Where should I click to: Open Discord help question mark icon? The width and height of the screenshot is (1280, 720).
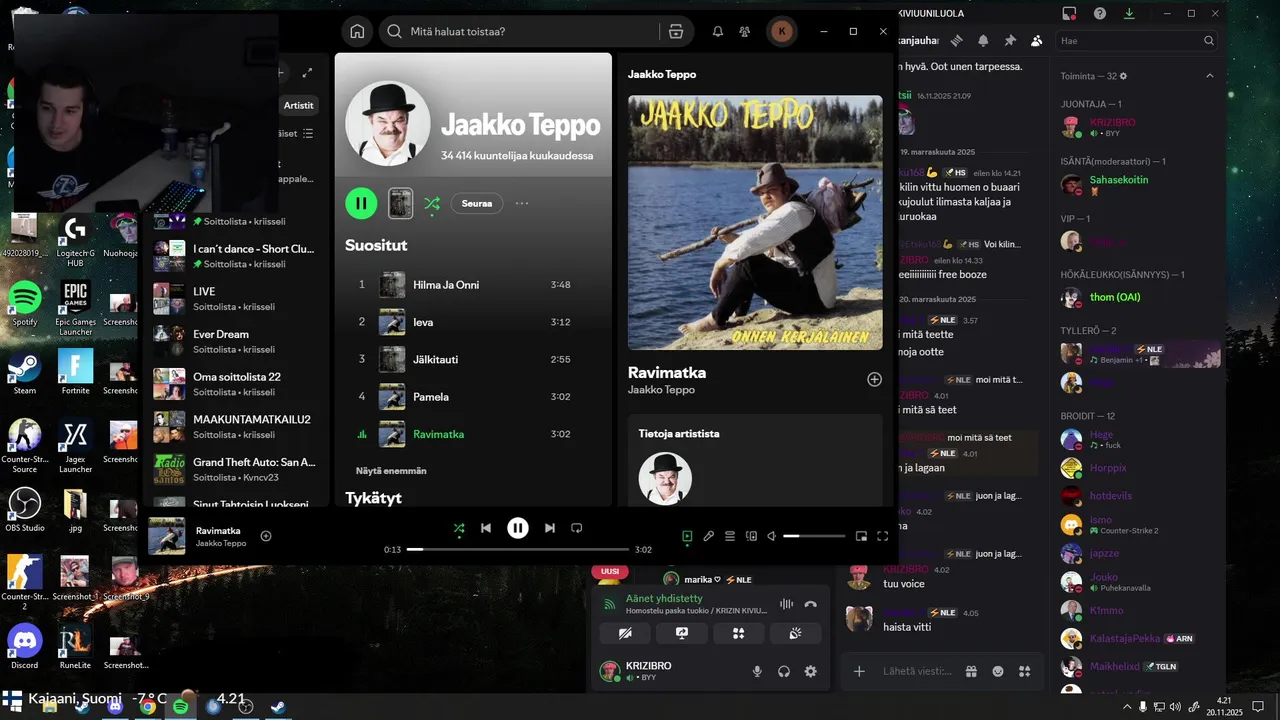(x=1100, y=13)
